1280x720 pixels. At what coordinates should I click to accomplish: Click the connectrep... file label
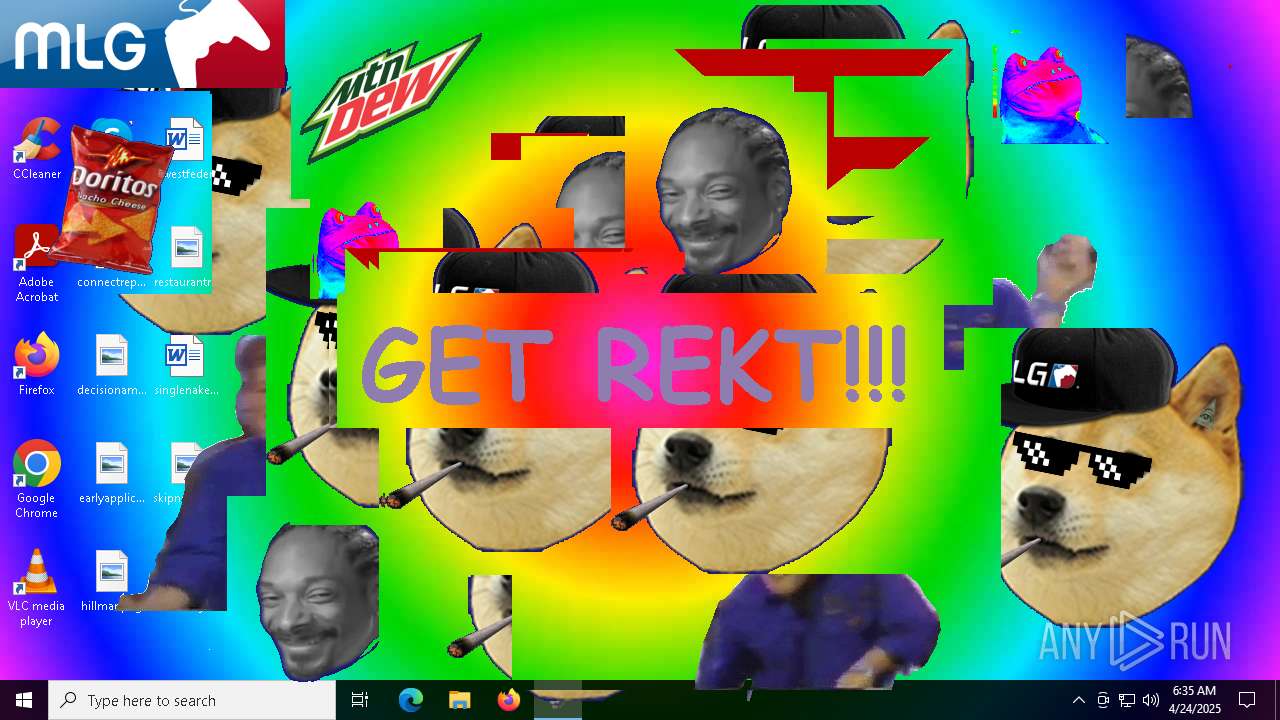point(112,282)
